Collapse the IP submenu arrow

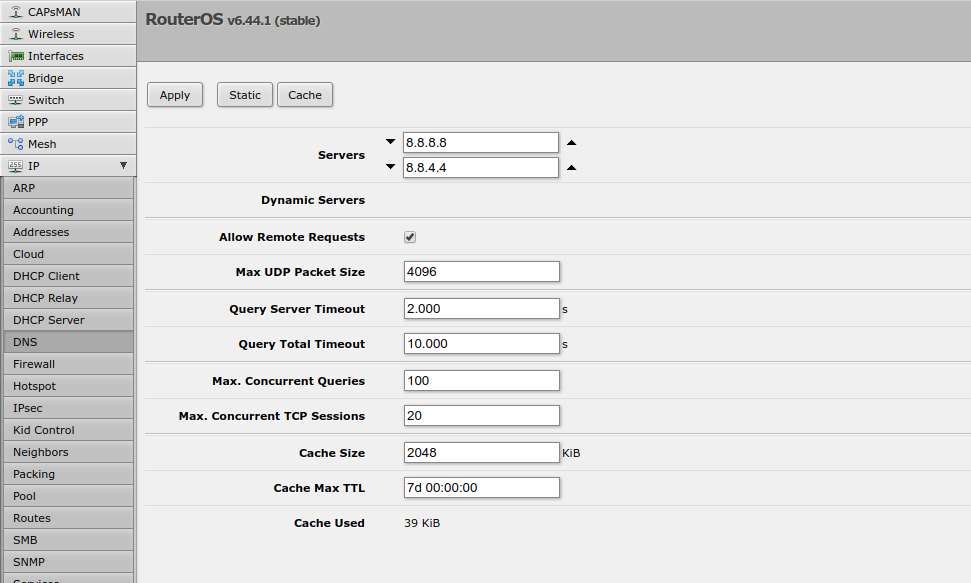point(123,165)
